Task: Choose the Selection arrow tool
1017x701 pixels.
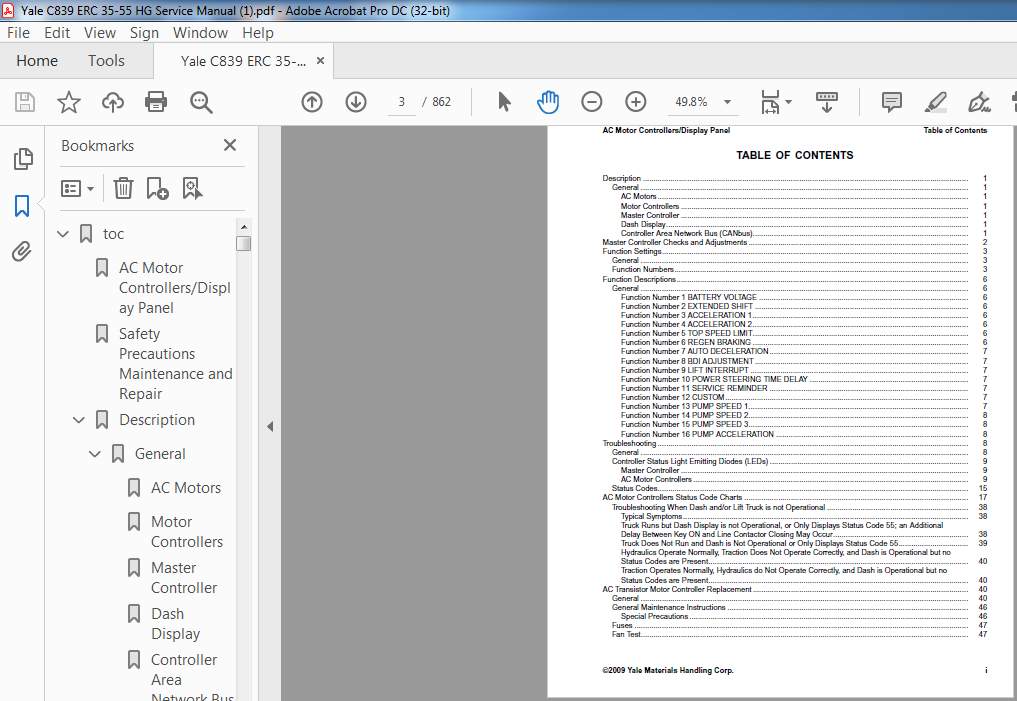Action: [x=504, y=102]
